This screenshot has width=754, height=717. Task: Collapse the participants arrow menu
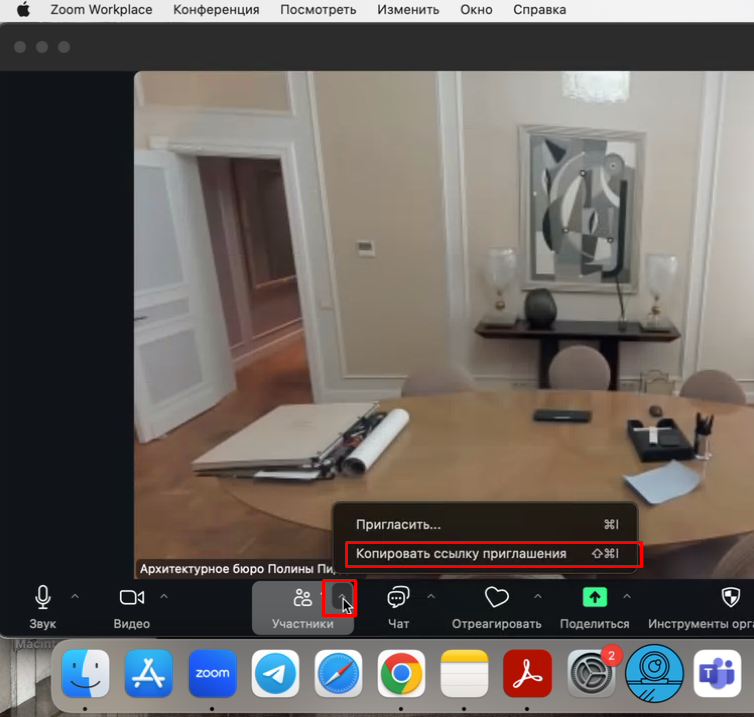(343, 599)
